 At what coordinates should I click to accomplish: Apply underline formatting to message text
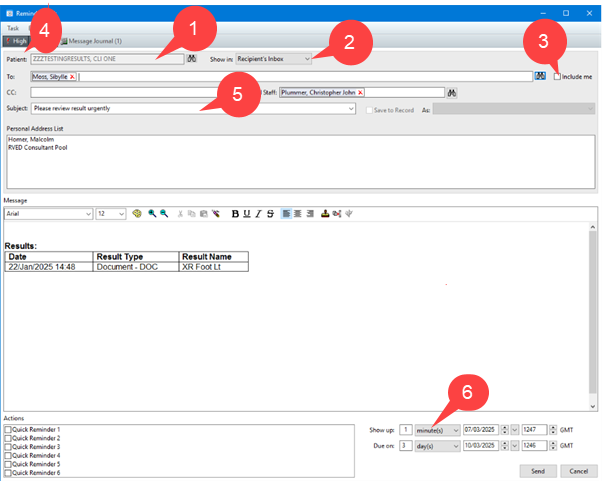click(x=258, y=214)
